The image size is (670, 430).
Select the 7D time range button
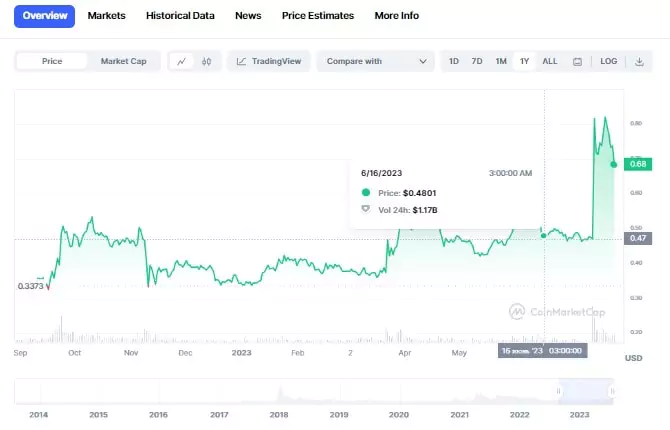(477, 61)
